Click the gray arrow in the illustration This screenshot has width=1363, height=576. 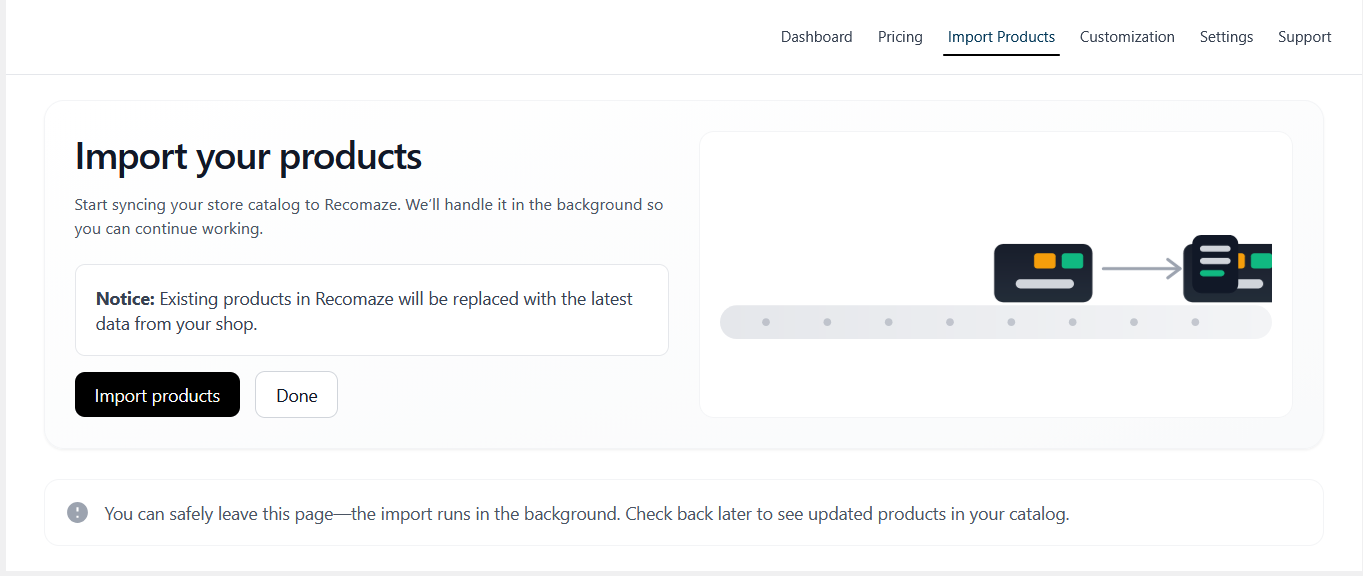click(x=1141, y=268)
